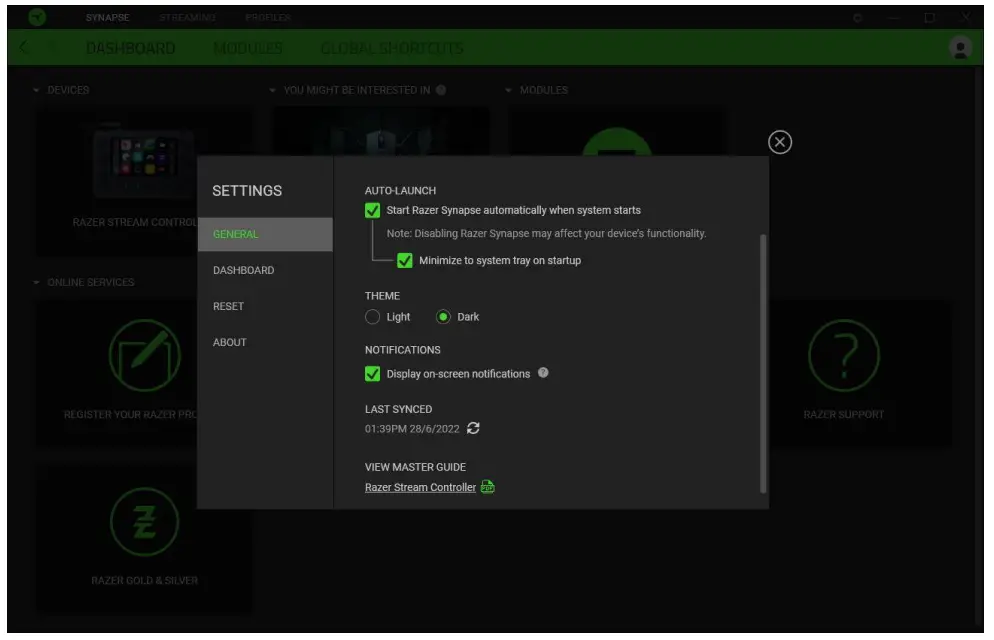
Task: Click the sync refresh icon beside last synced time
Action: click(473, 428)
